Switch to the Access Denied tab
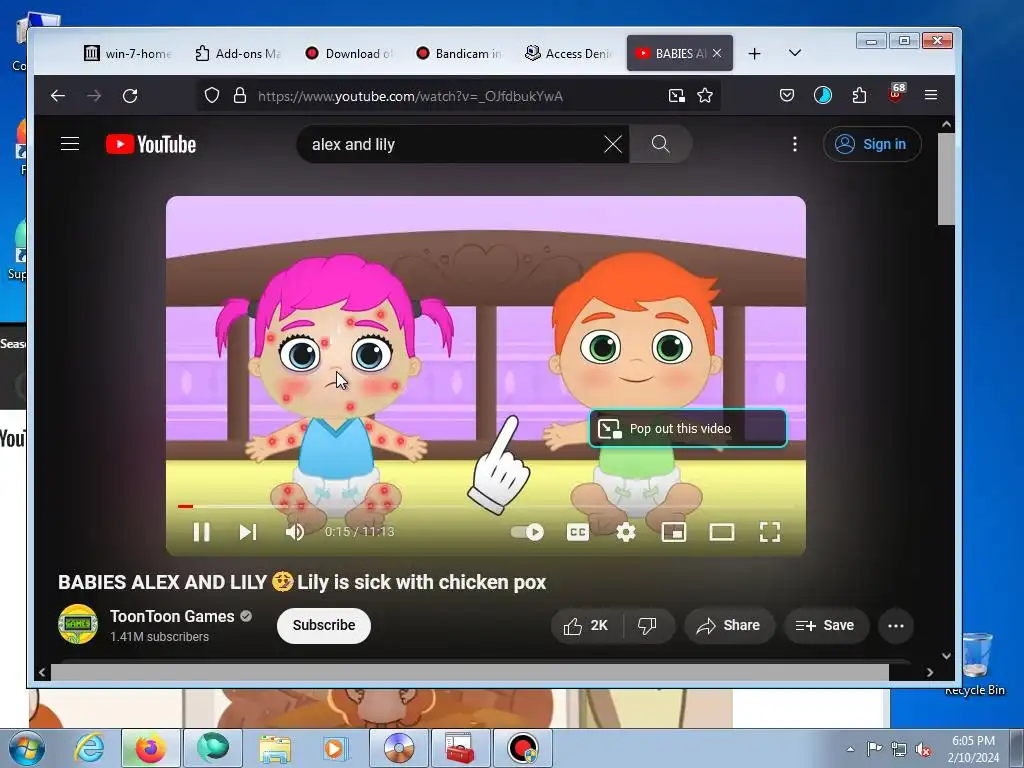This screenshot has width=1024, height=768. [569, 53]
